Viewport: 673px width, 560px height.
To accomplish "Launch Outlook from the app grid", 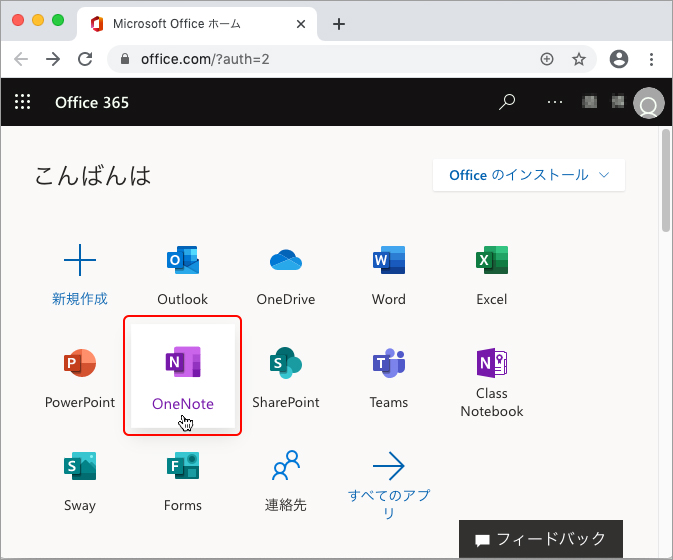I will [x=182, y=262].
